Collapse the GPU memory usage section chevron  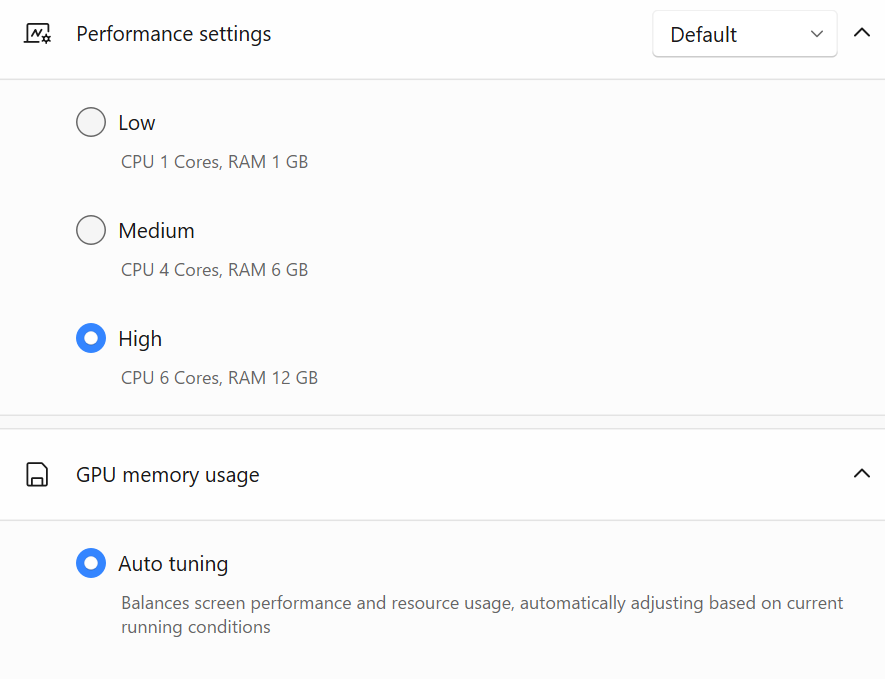pyautogui.click(x=861, y=474)
